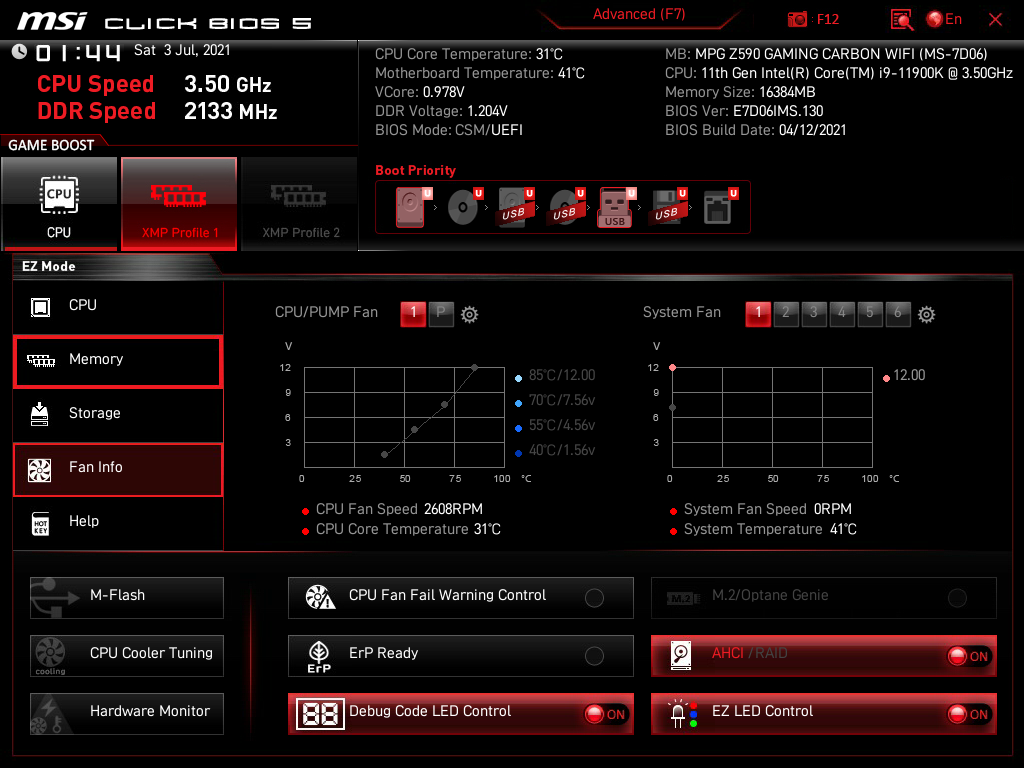1024x768 pixels.
Task: Take screenshot with F12 camera icon
Action: (797, 20)
